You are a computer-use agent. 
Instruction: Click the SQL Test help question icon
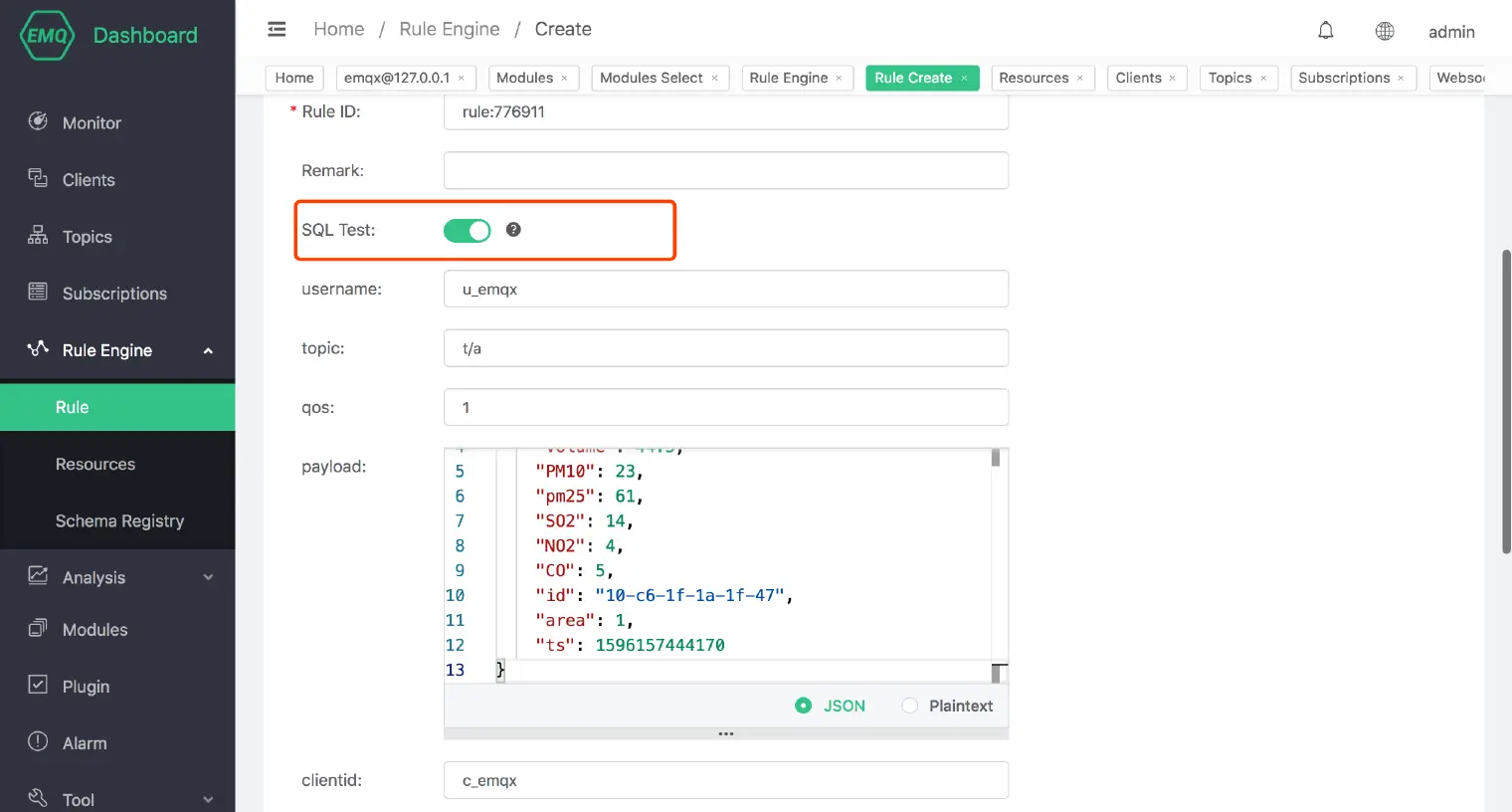pyautogui.click(x=513, y=230)
